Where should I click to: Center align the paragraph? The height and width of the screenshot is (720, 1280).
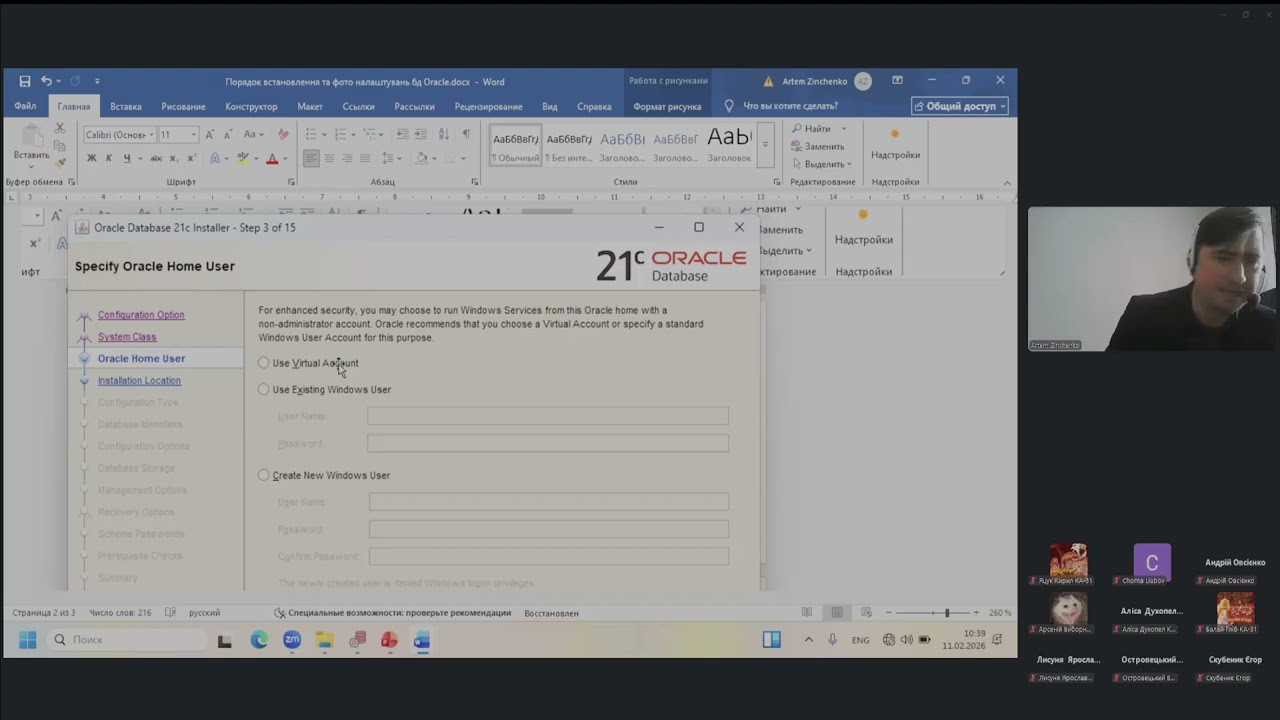[x=329, y=158]
